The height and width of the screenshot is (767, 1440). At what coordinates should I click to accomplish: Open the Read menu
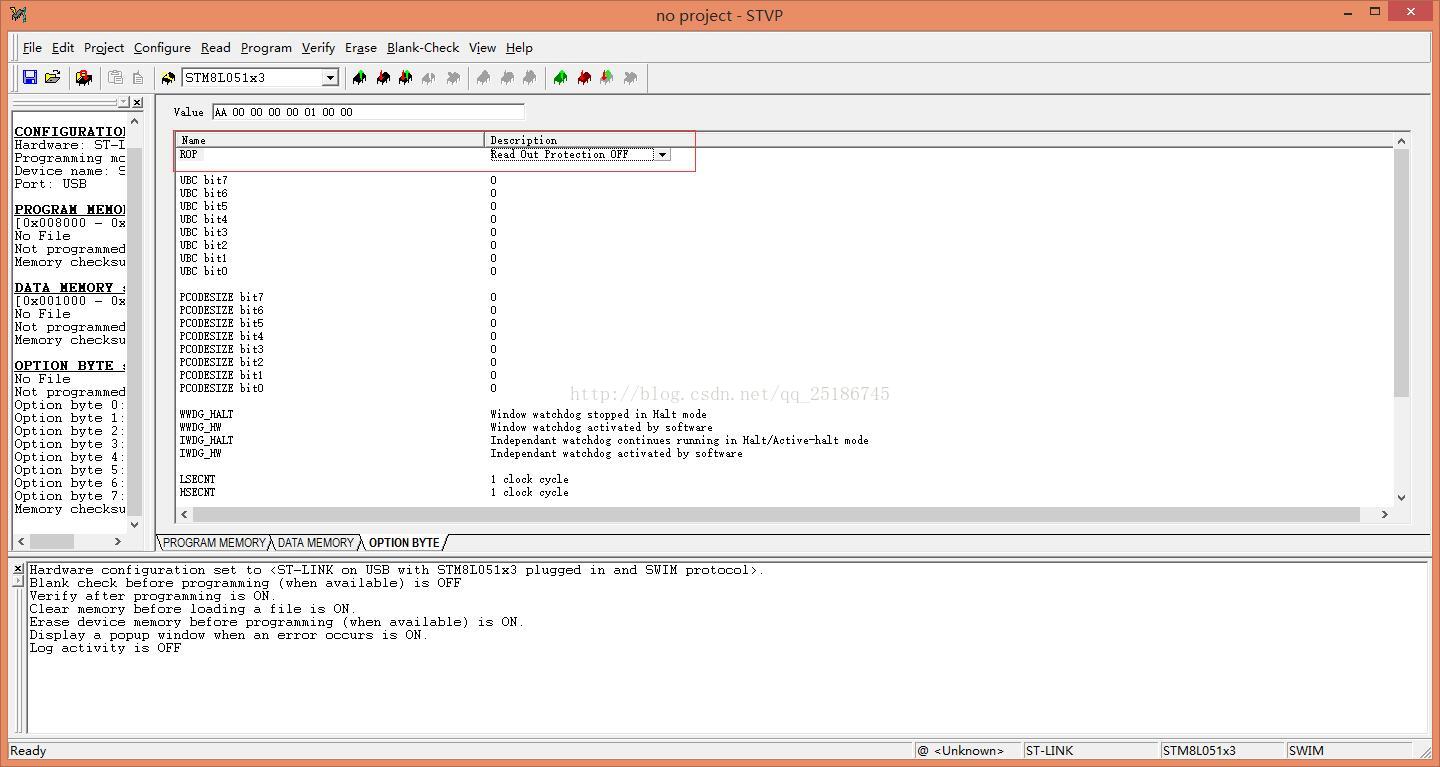pyautogui.click(x=215, y=47)
